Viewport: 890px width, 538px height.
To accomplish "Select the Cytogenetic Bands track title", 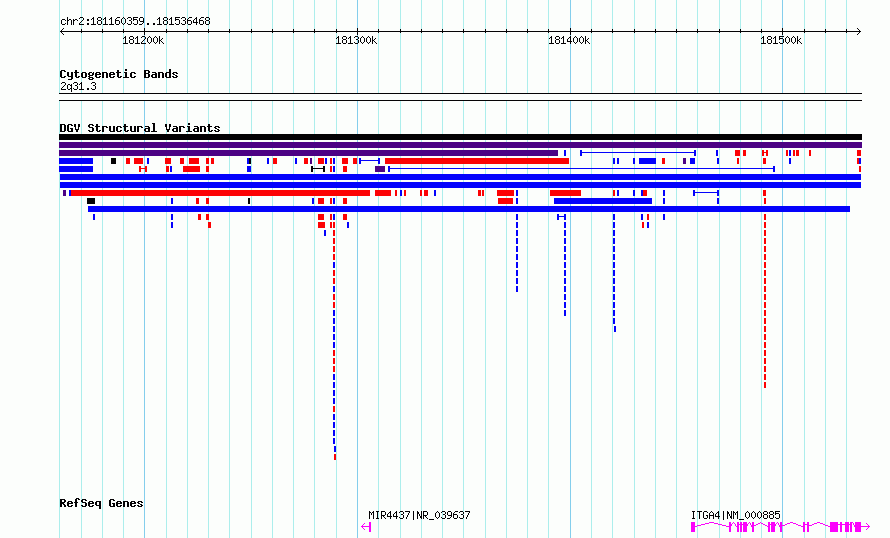I will [119, 74].
